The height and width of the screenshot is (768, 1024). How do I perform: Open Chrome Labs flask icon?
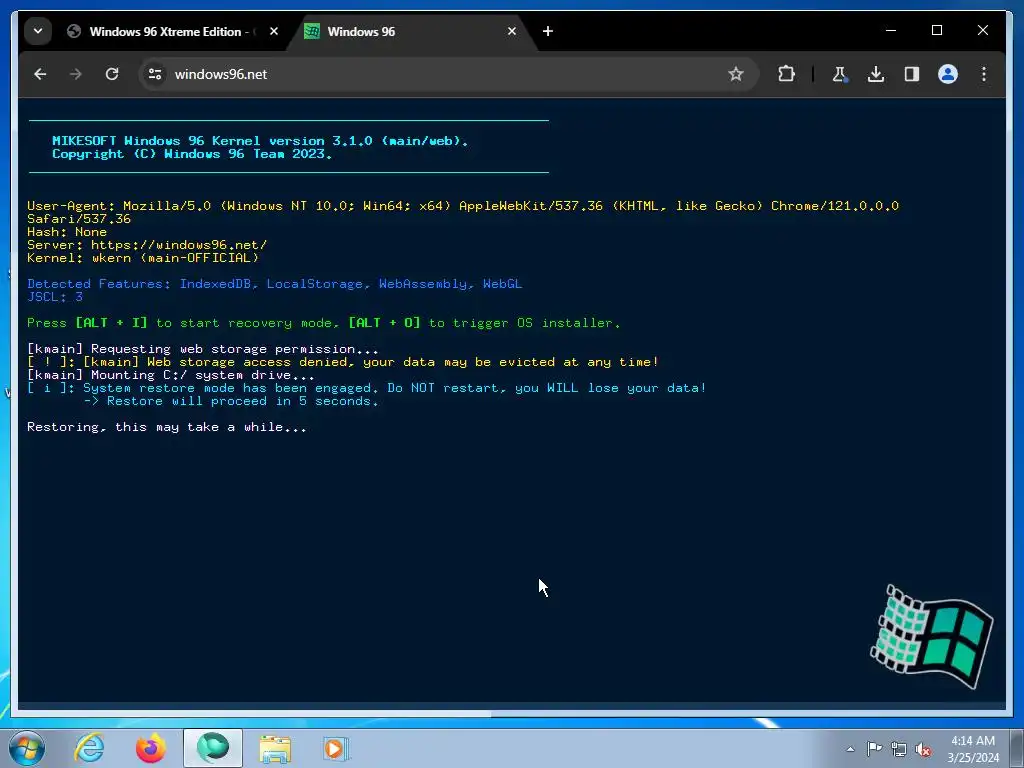840,74
